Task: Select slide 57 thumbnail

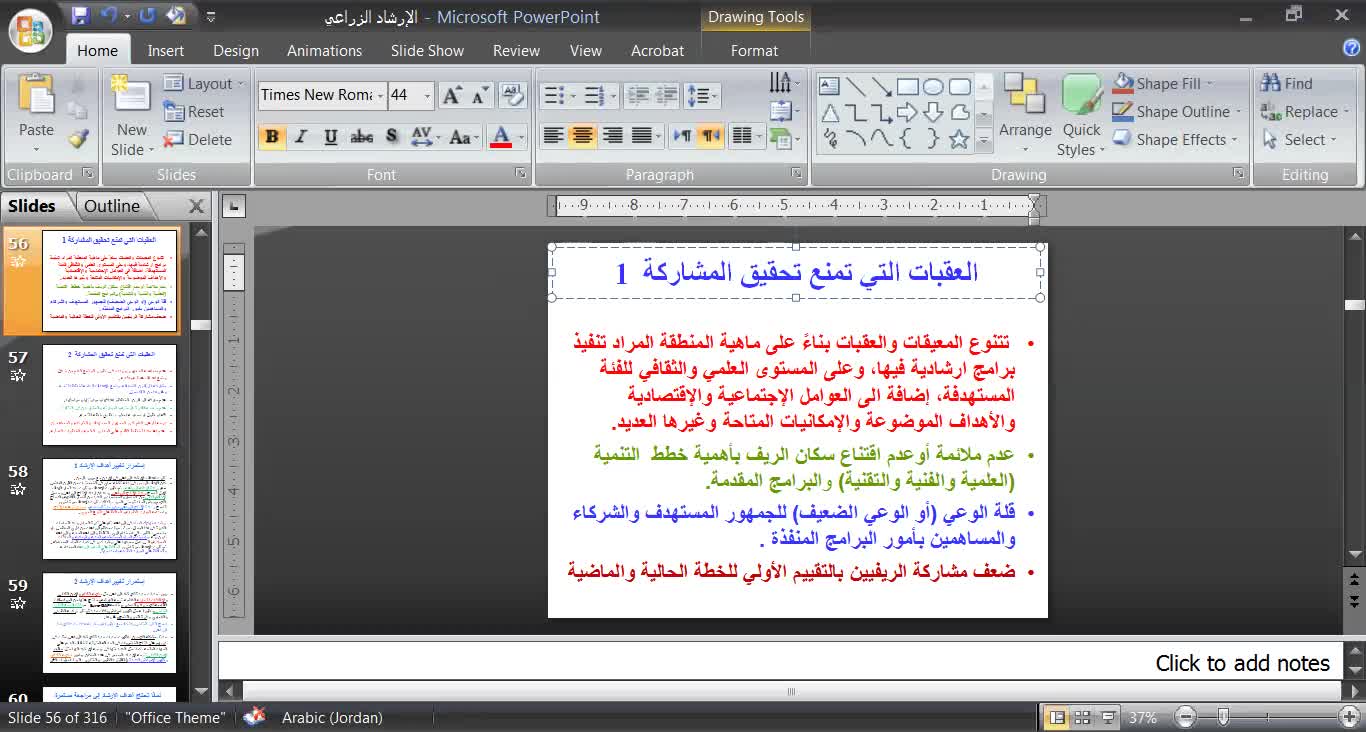Action: pos(109,395)
